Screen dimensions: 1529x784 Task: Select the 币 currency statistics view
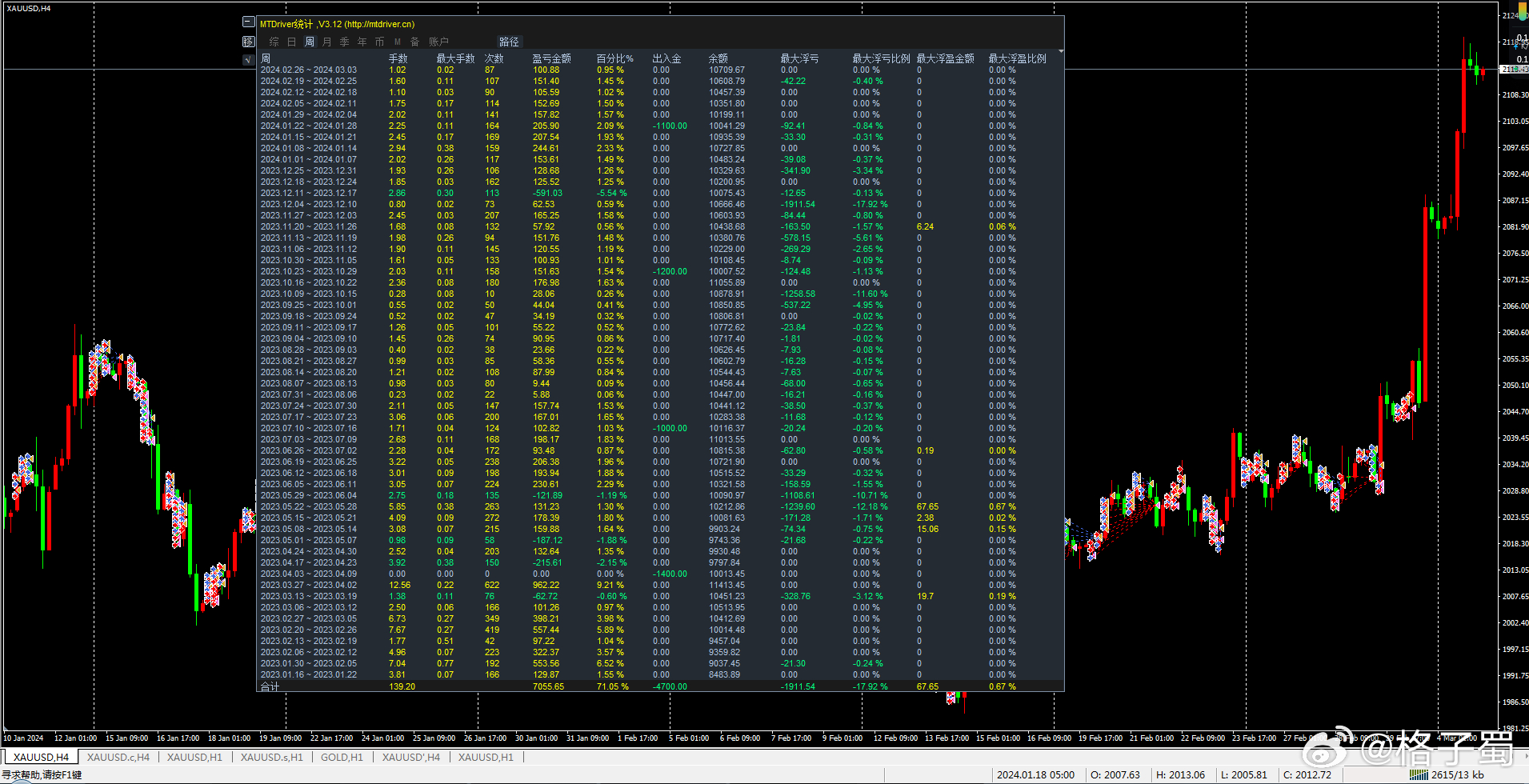(x=380, y=42)
